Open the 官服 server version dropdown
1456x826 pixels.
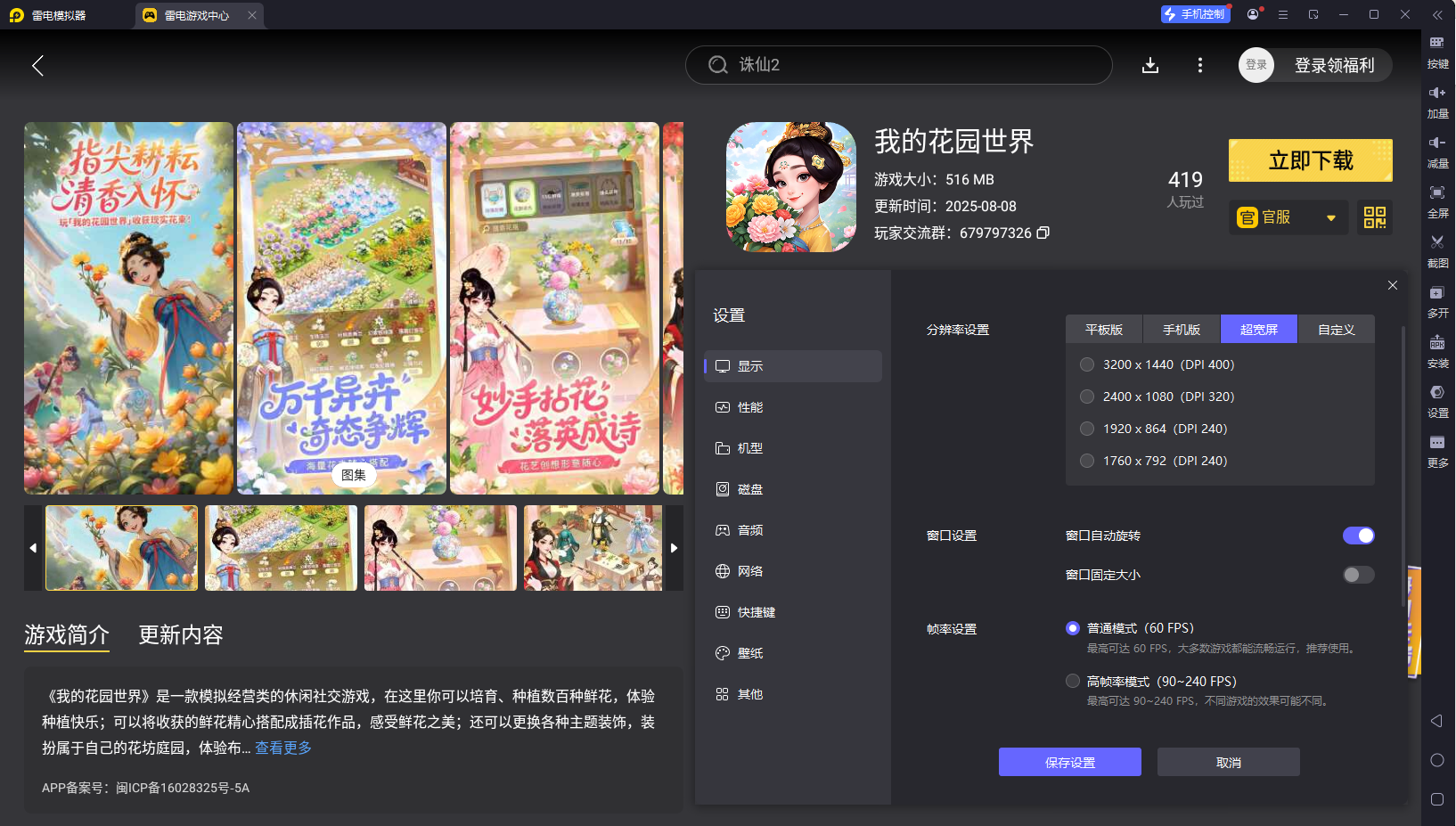1288,217
